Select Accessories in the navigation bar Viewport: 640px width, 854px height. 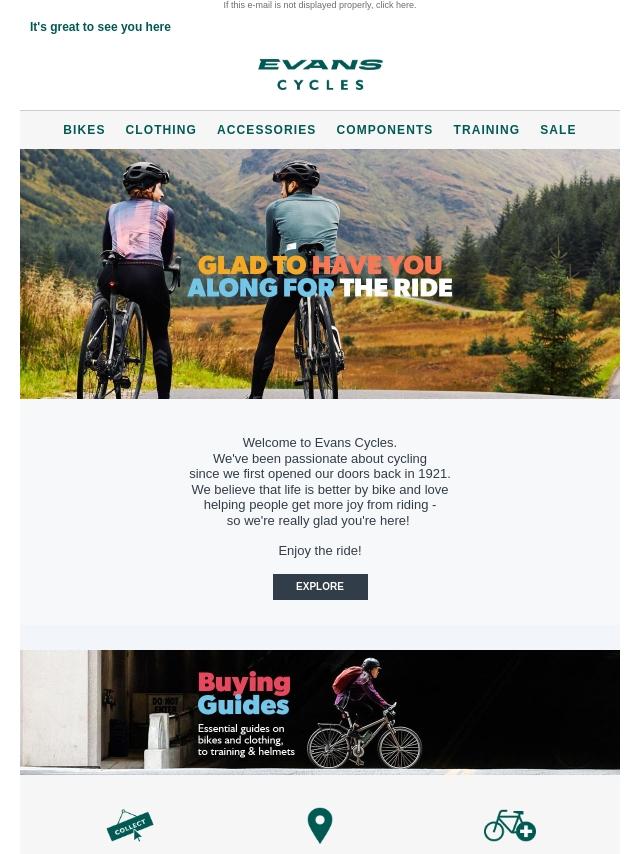pos(266,130)
